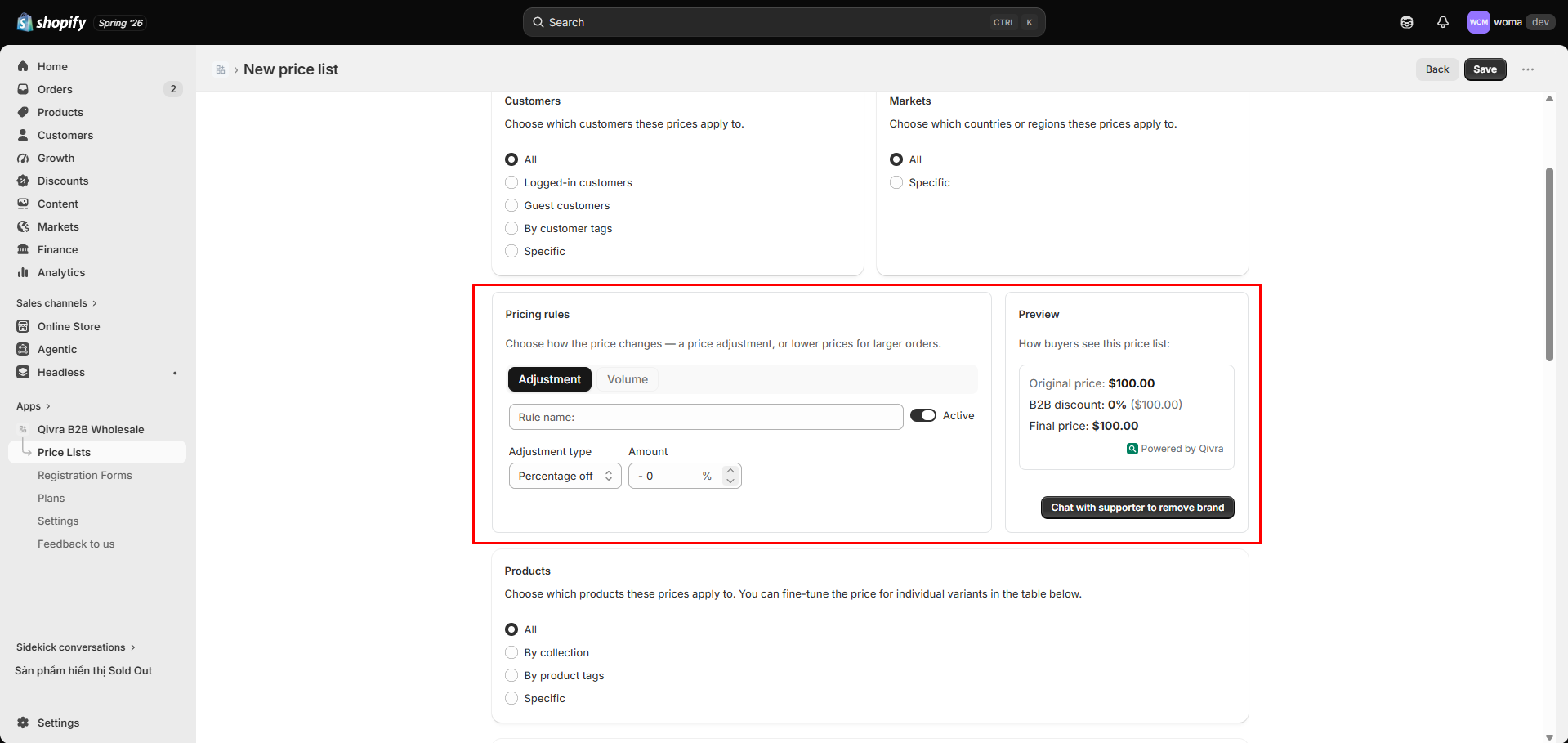This screenshot has height=743, width=1568.
Task: Select Specific customers radio option
Action: tap(511, 251)
